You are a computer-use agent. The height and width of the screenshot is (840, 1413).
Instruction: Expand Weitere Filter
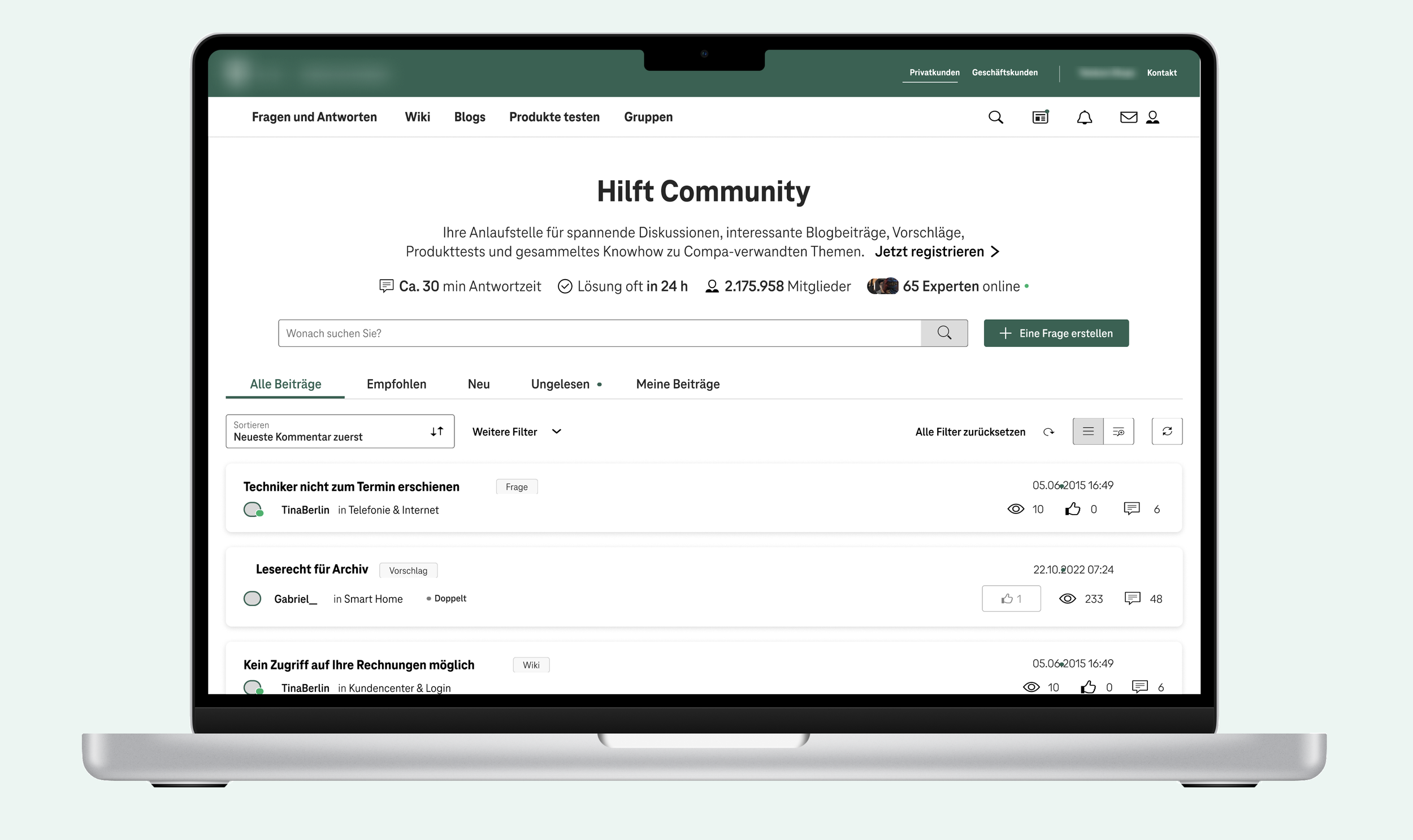pyautogui.click(x=517, y=432)
